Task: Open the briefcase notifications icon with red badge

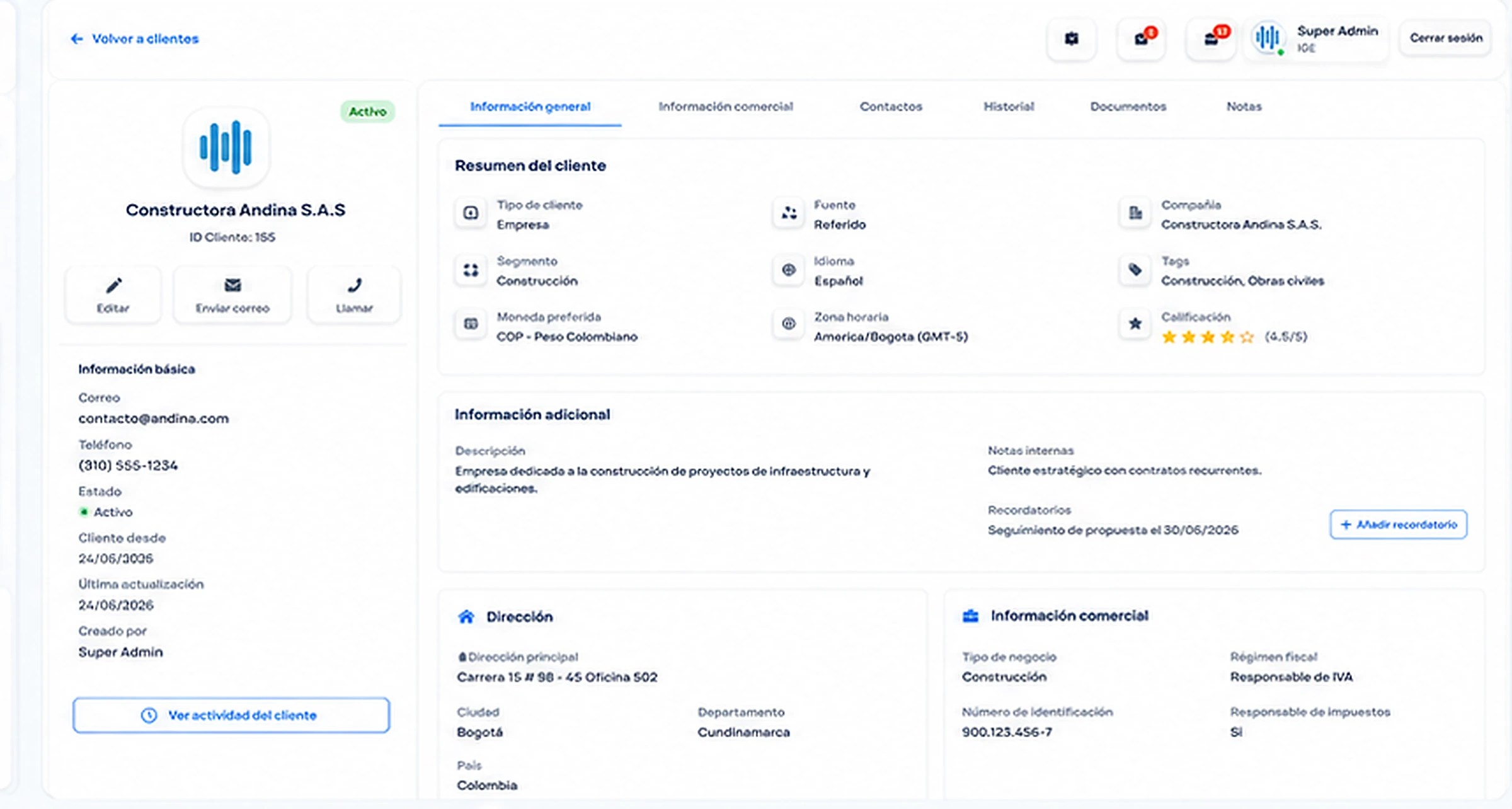Action: coord(1211,39)
